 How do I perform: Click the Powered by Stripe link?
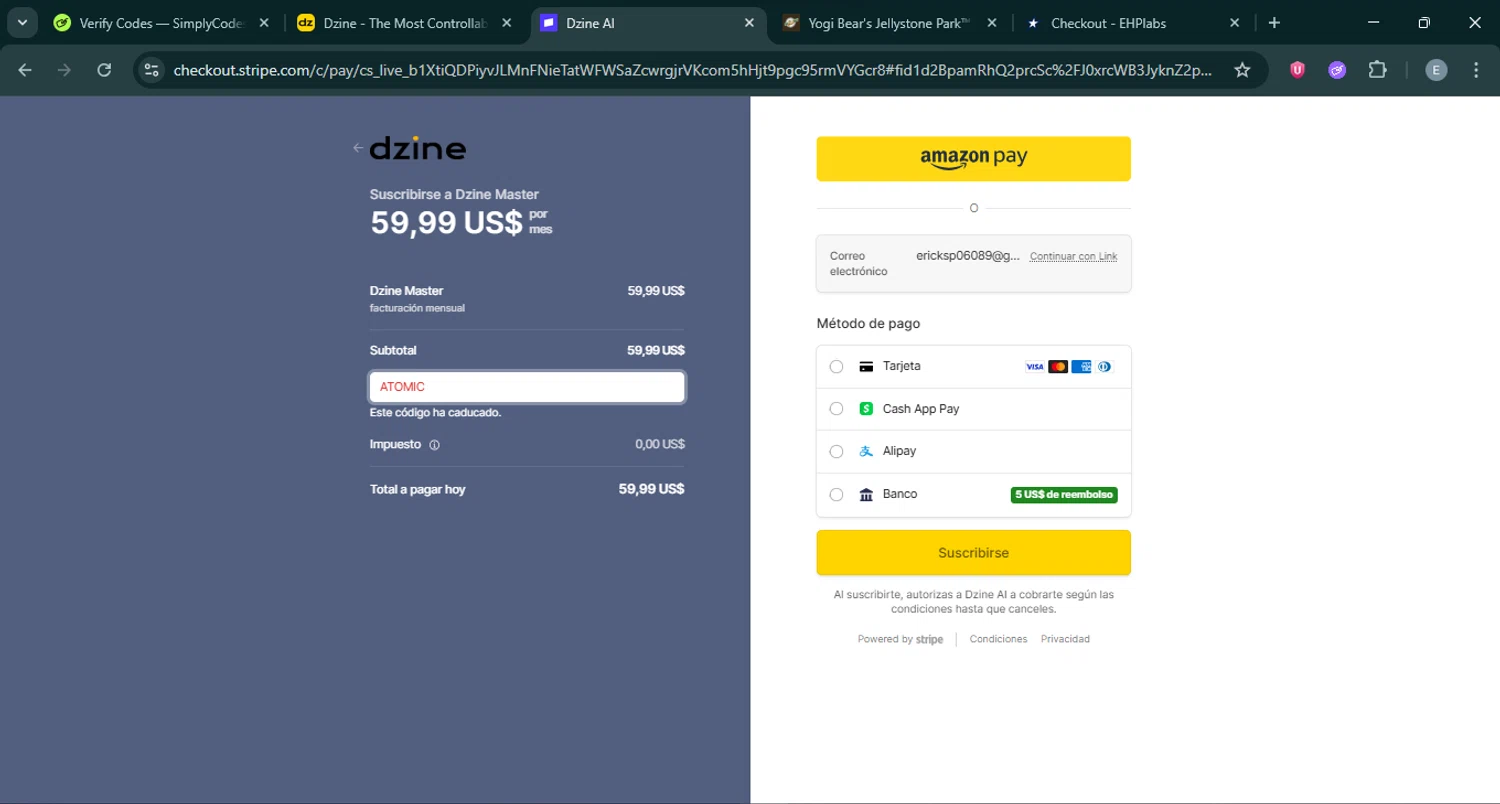(x=900, y=640)
